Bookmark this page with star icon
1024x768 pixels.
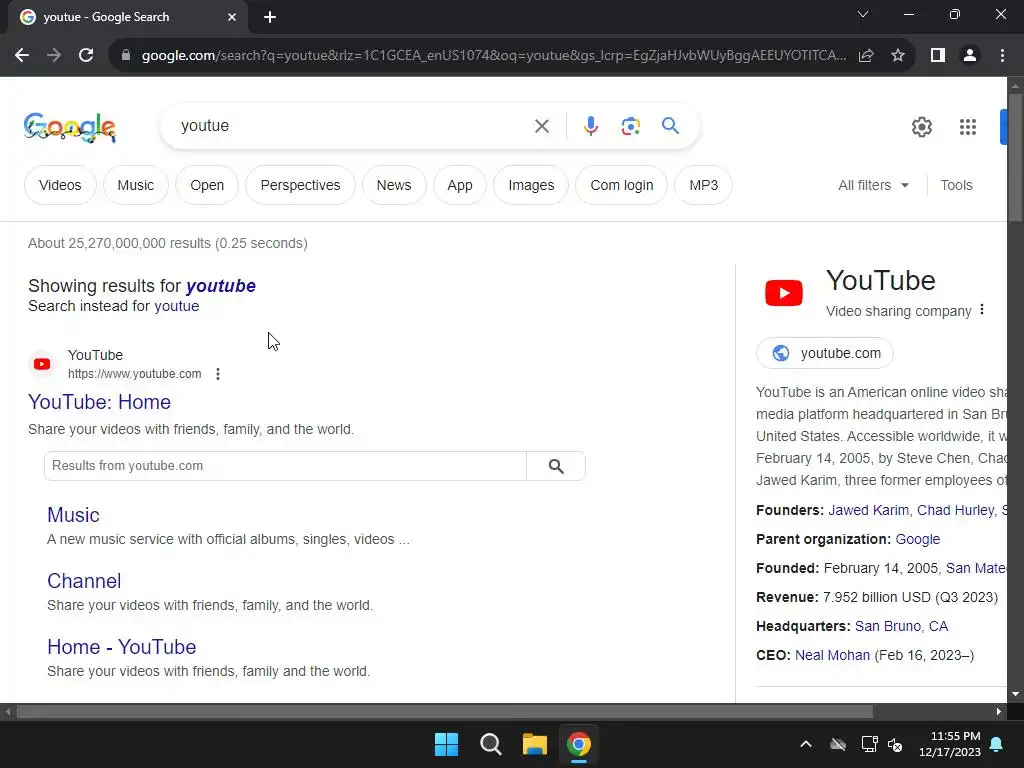click(898, 56)
